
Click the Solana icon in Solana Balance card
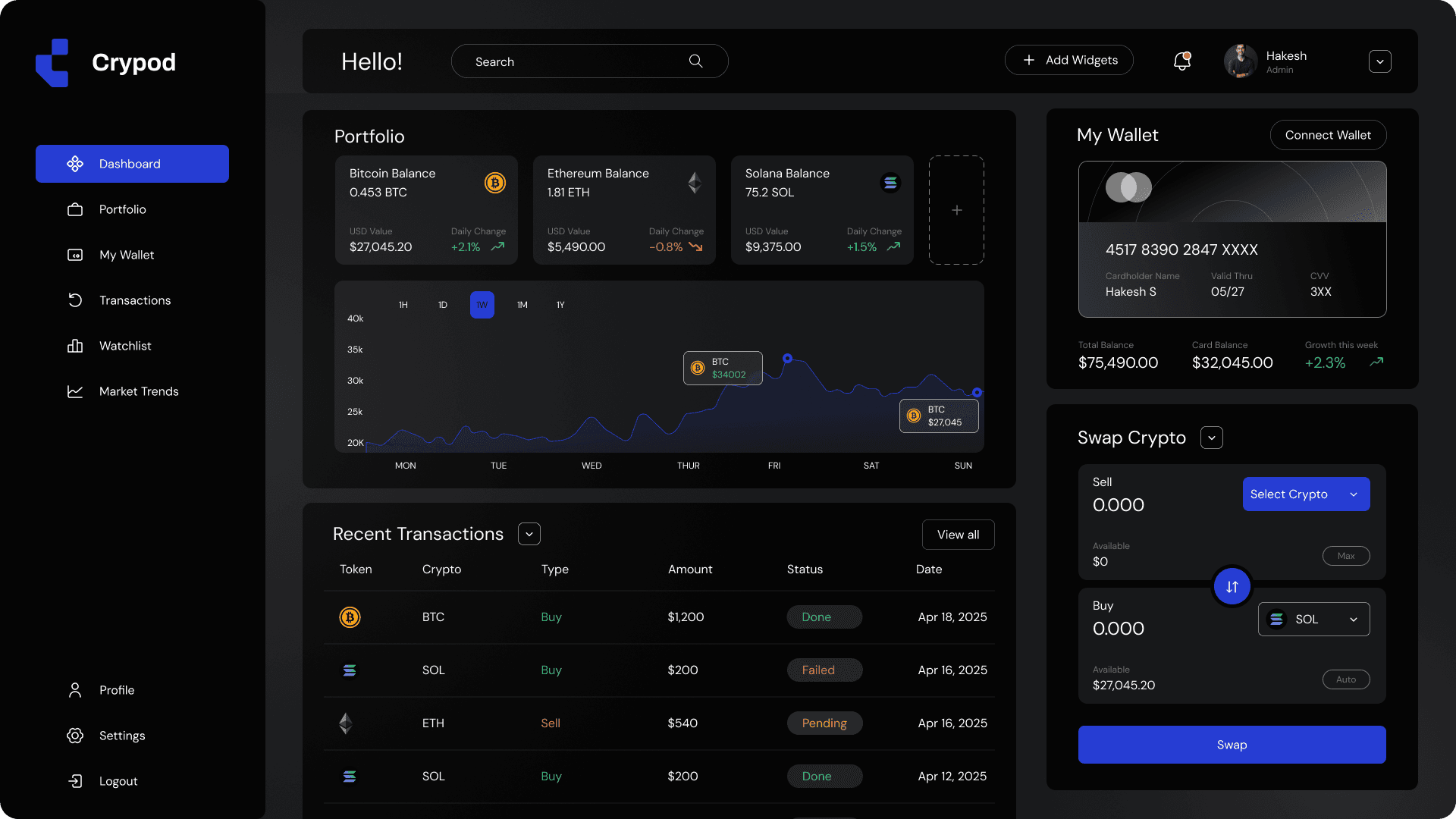tap(890, 183)
